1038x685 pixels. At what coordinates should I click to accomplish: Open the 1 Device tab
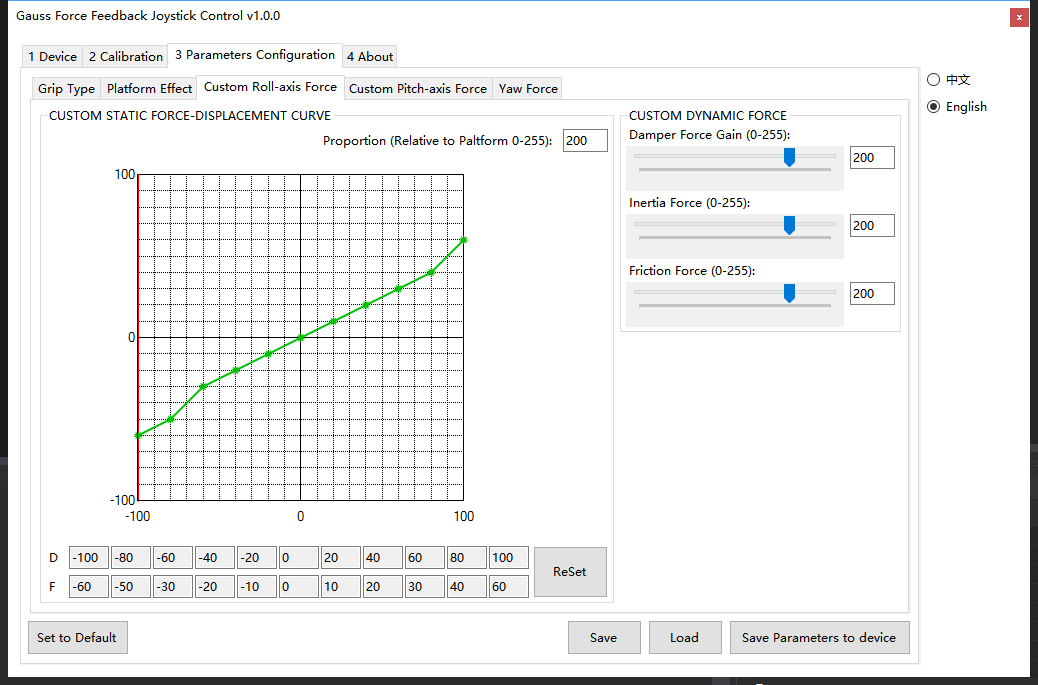52,56
